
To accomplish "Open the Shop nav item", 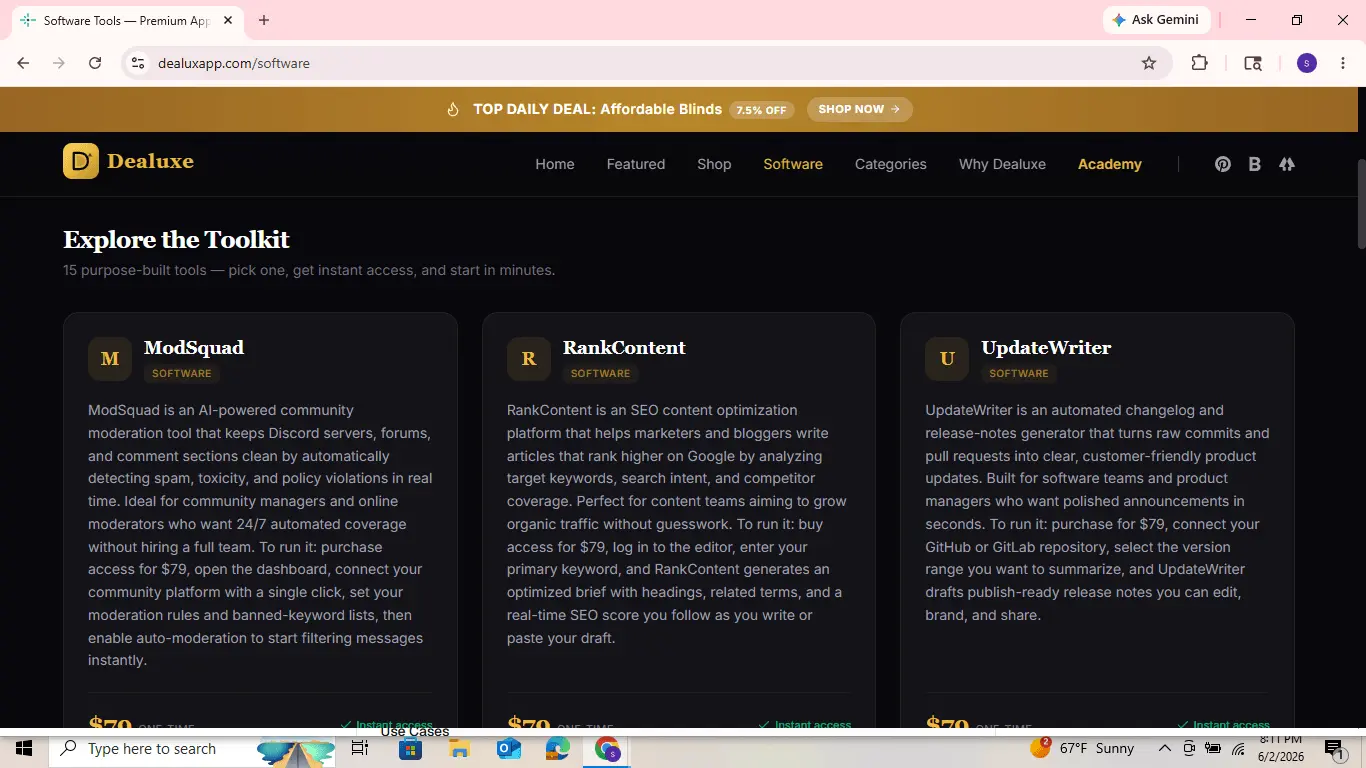I will (714, 164).
